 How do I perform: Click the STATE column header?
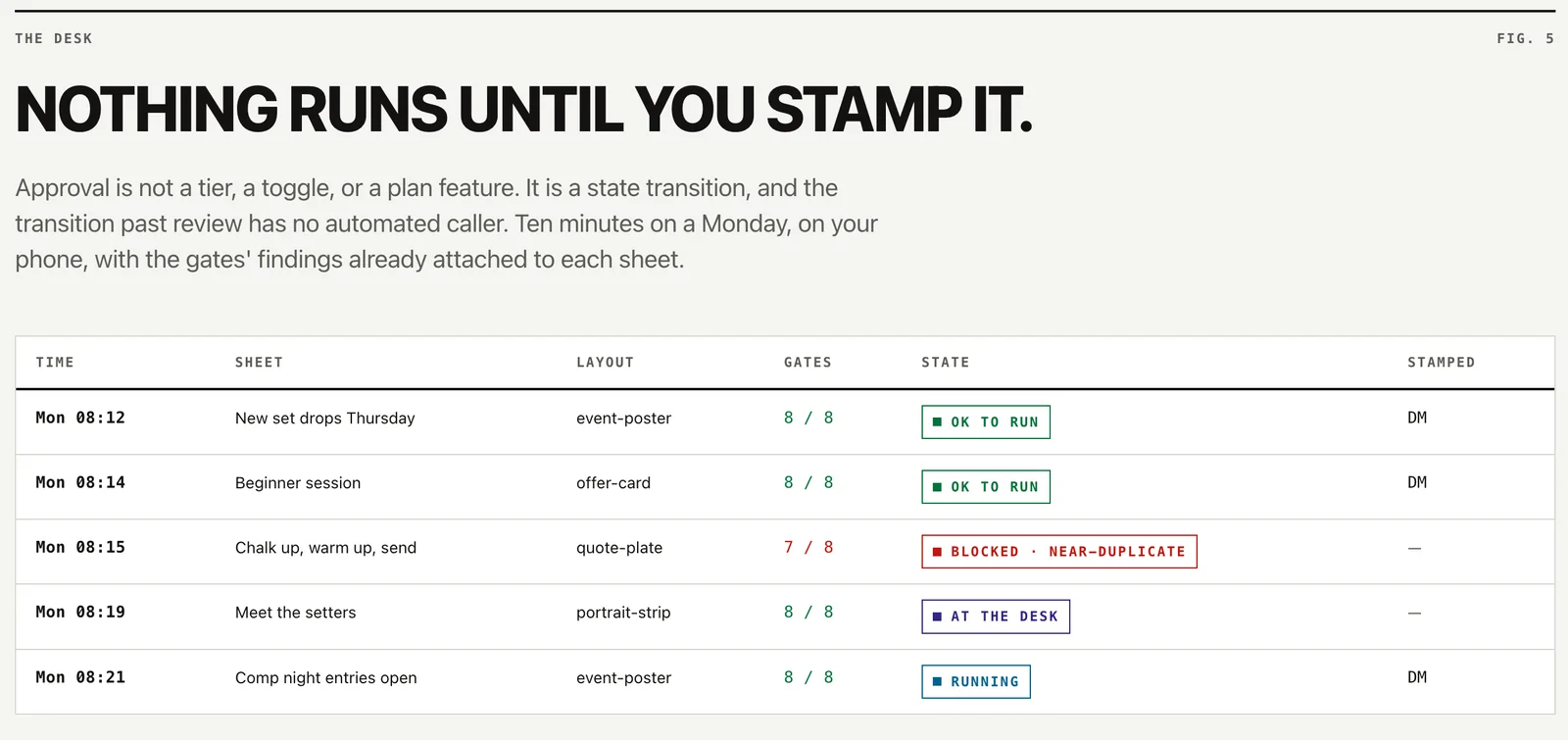point(945,363)
